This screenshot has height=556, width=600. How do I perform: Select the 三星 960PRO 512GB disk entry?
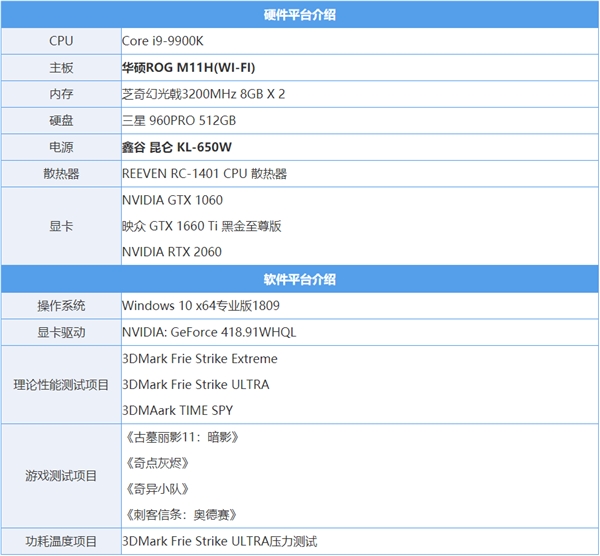[179, 120]
